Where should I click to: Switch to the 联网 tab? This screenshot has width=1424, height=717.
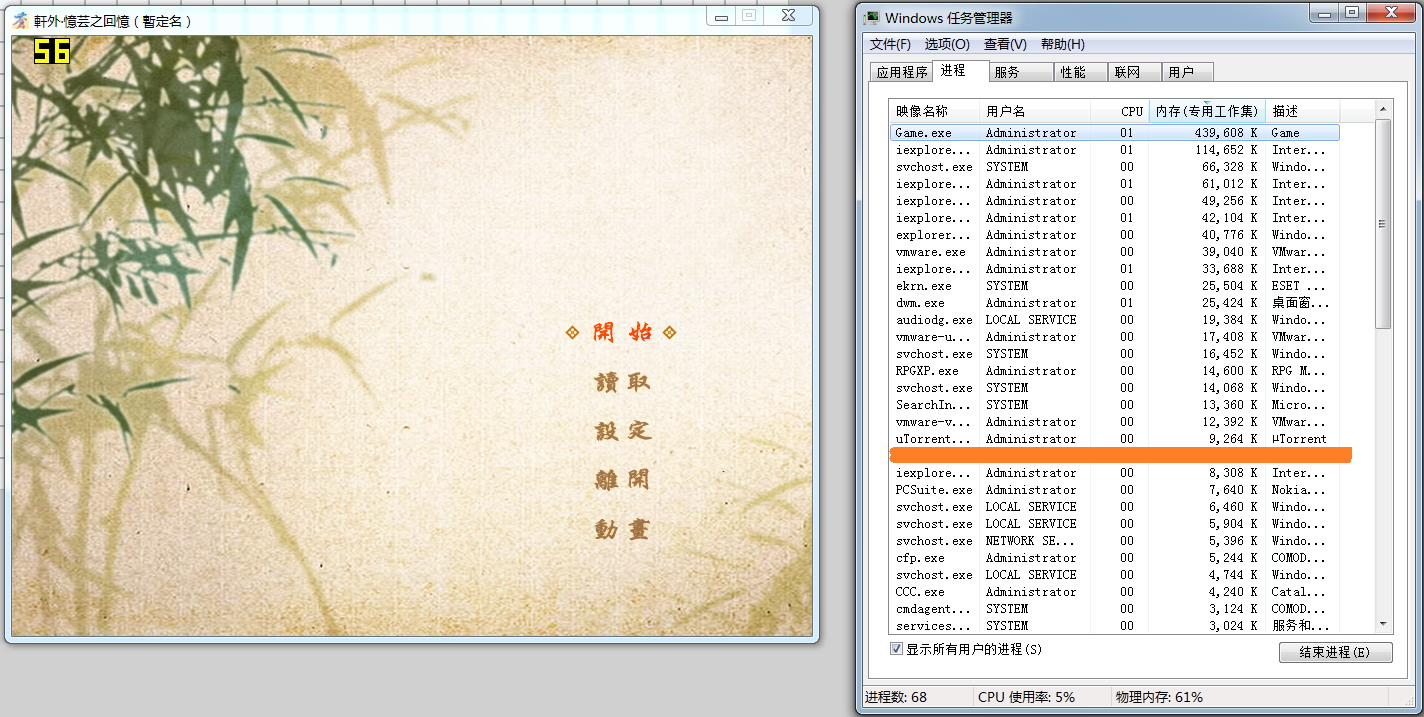click(1134, 72)
